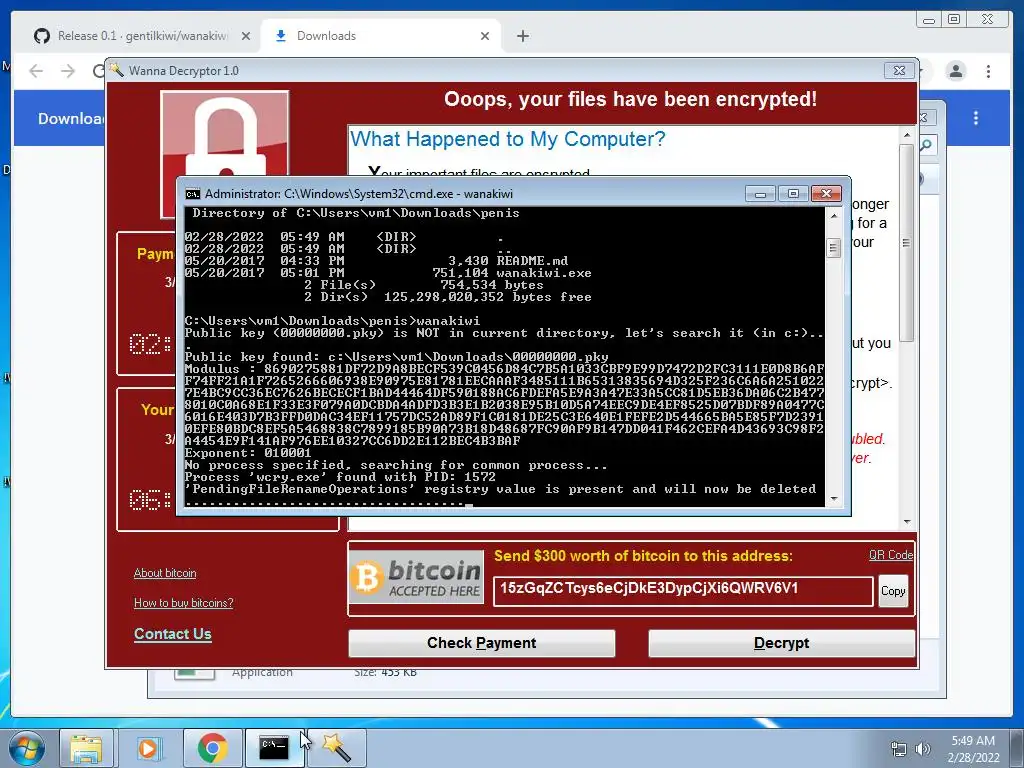Click Chrome's forward arrow

click(68, 71)
